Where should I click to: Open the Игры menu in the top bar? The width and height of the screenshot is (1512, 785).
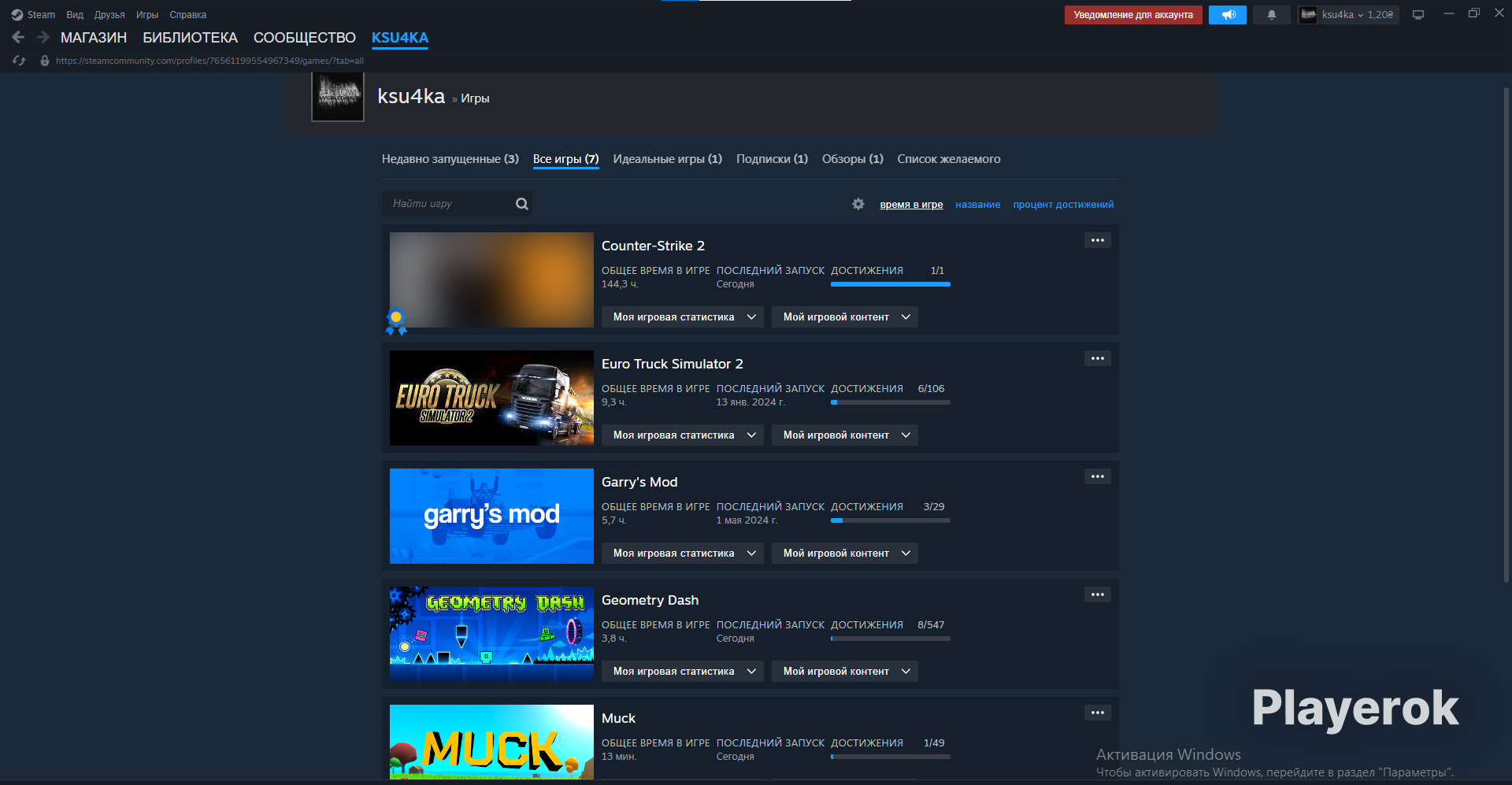(147, 15)
